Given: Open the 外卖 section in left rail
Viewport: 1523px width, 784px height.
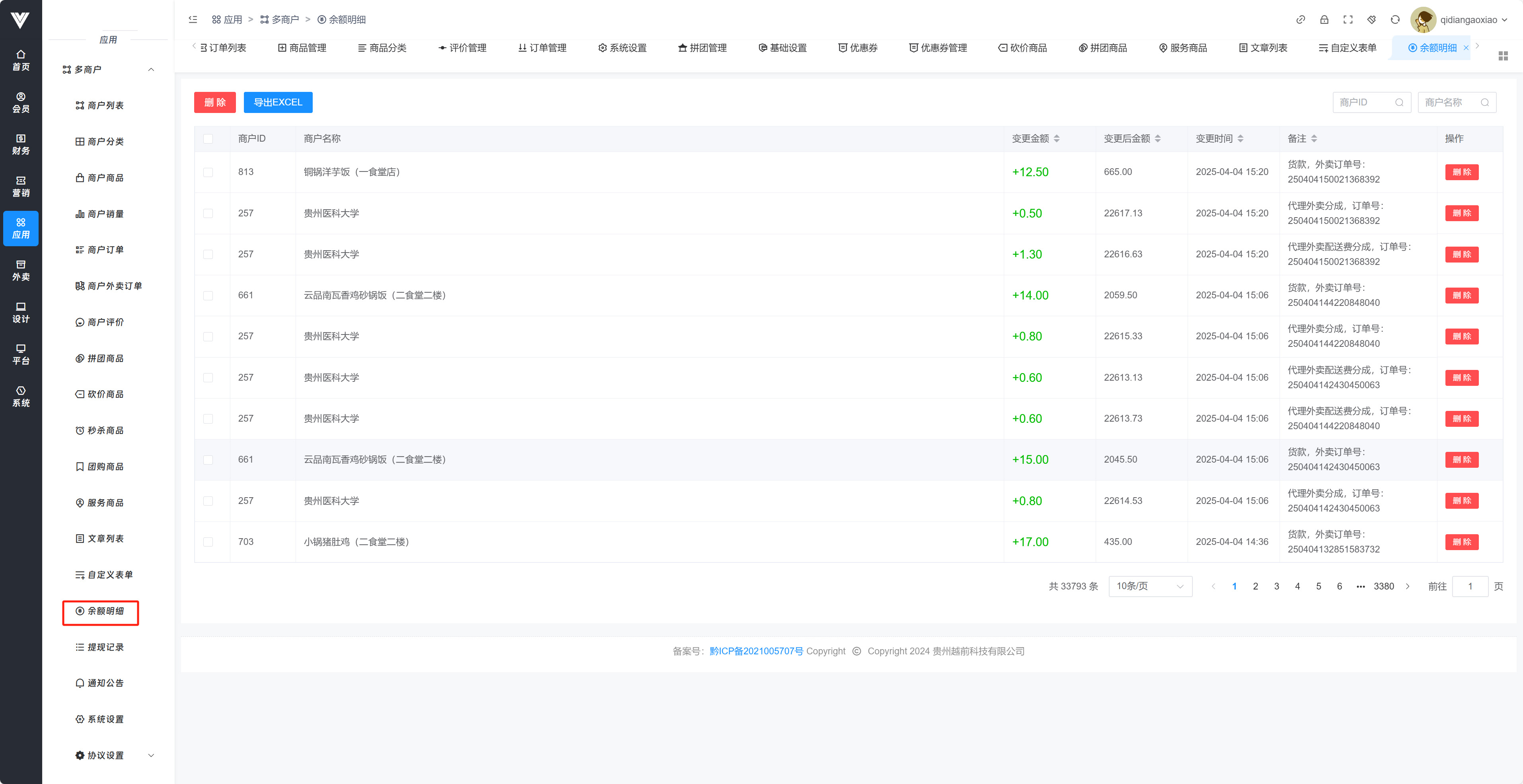Looking at the screenshot, I should tap(21, 270).
